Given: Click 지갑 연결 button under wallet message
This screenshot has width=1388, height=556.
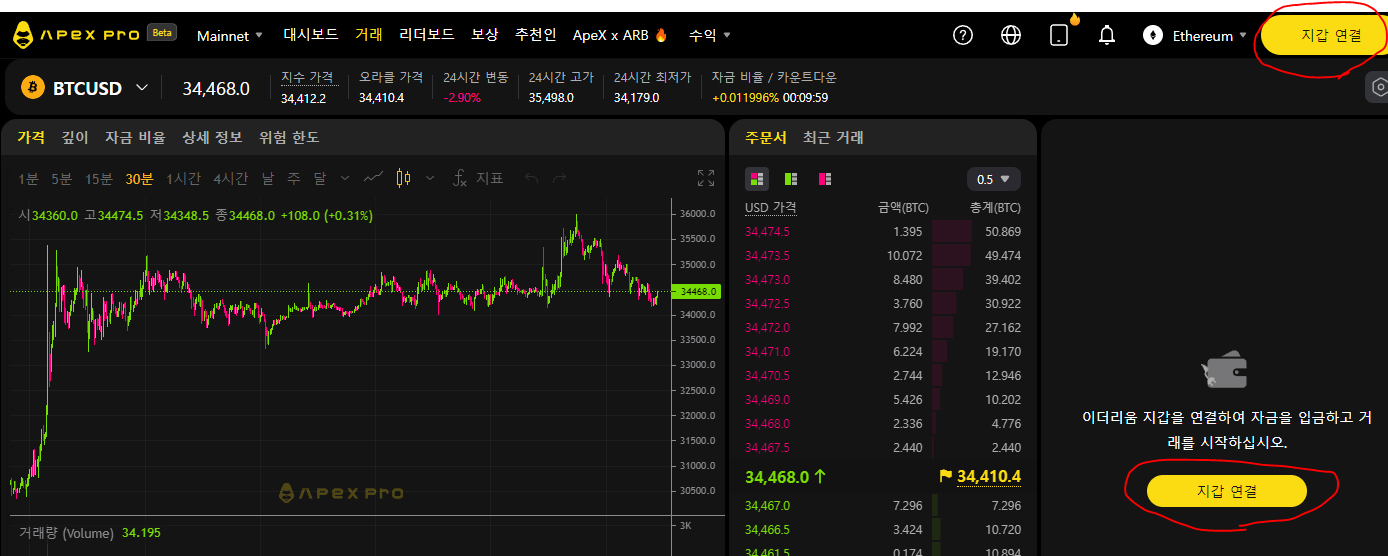Looking at the screenshot, I should 1227,491.
